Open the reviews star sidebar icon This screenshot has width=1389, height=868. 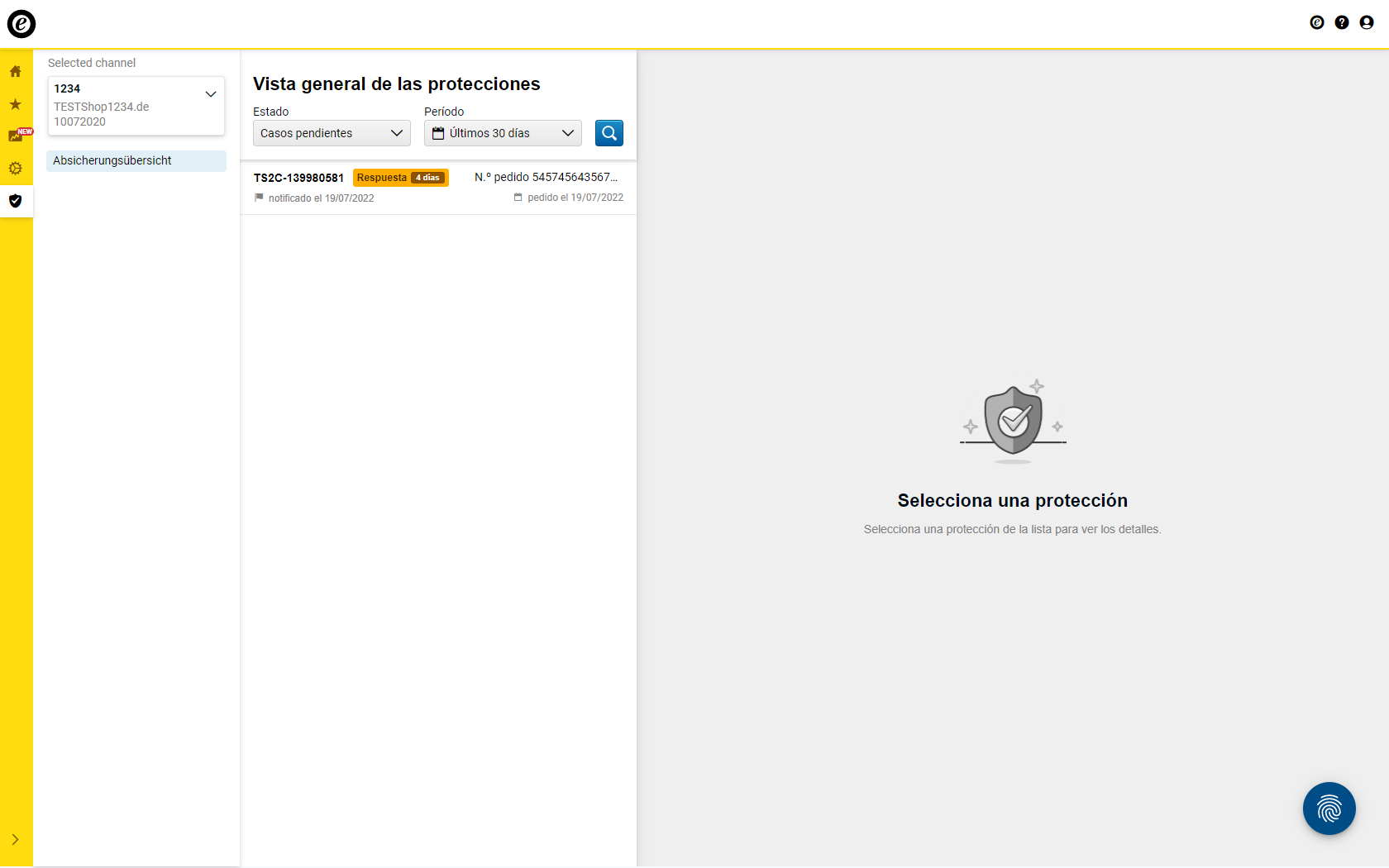pos(16,104)
